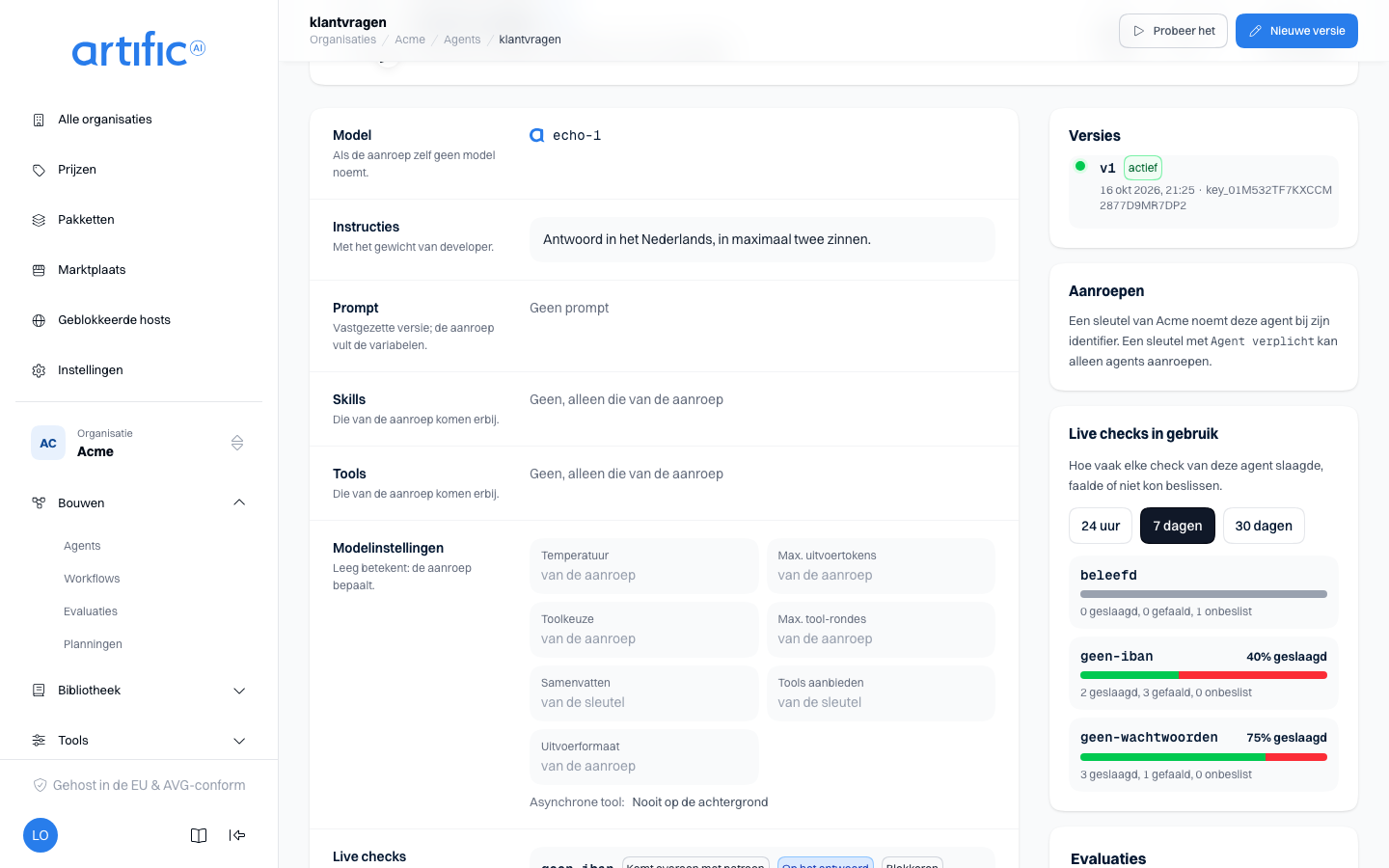The width and height of the screenshot is (1389, 868).
Task: Click the Temperatuur setting field
Action: [x=643, y=566]
